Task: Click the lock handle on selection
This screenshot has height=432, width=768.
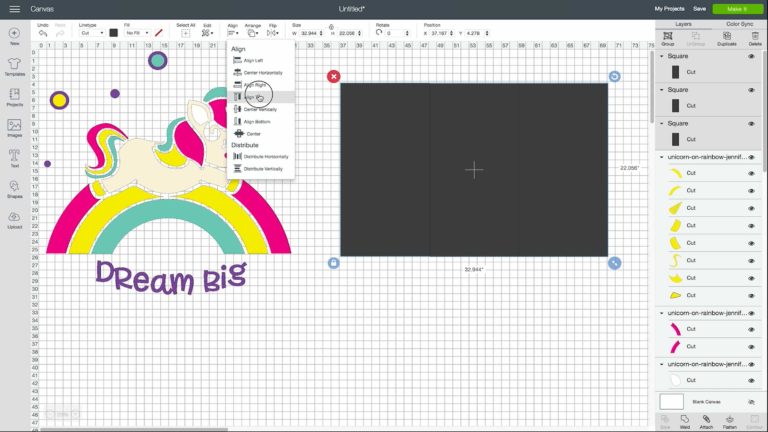Action: click(334, 263)
